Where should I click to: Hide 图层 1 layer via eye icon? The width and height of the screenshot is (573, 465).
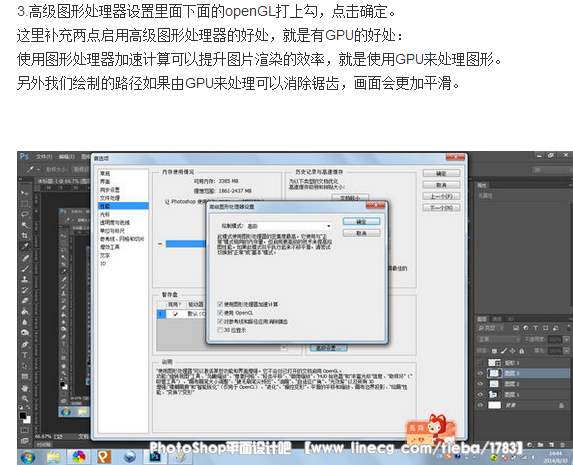click(x=480, y=394)
